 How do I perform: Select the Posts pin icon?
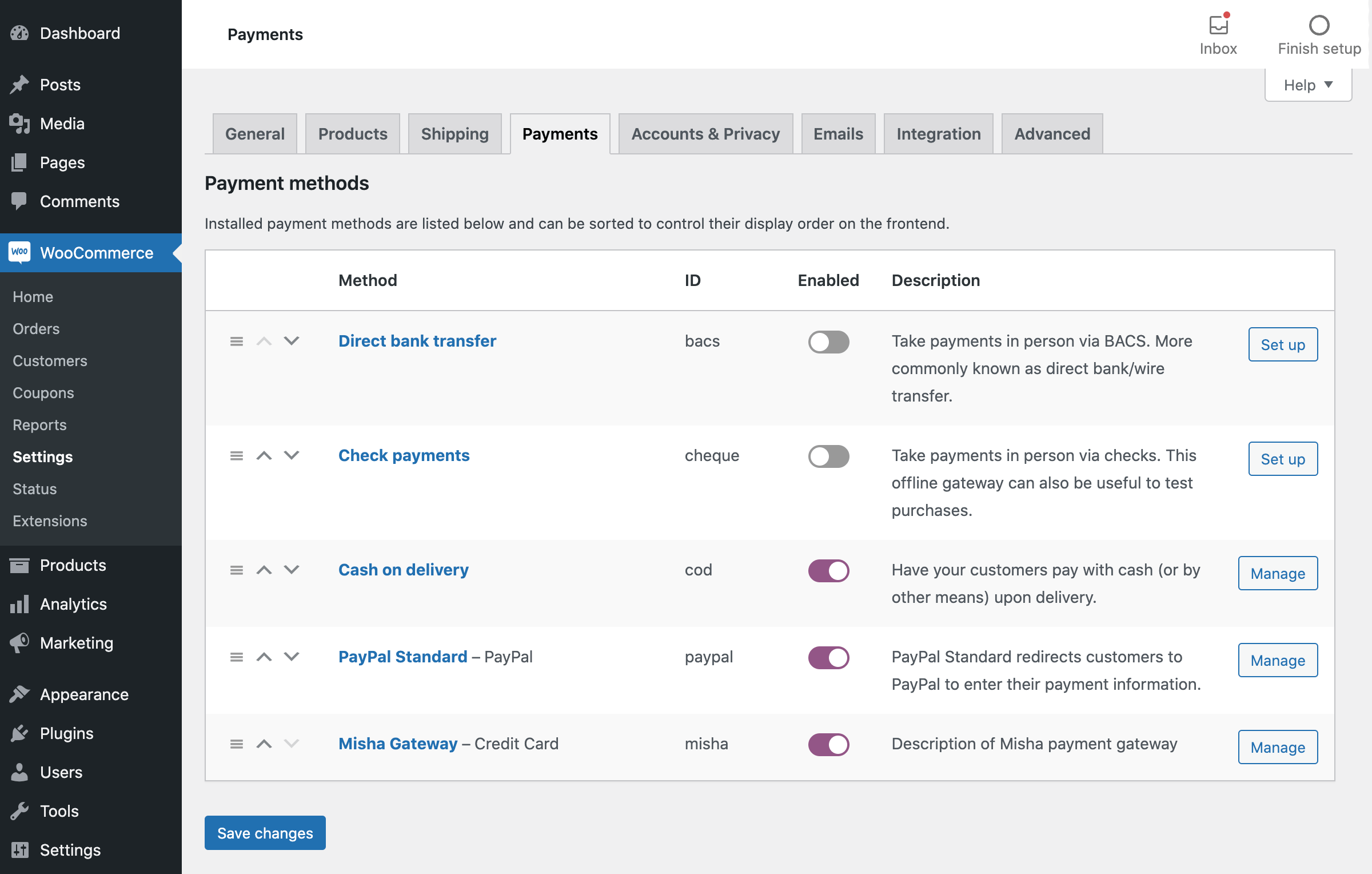click(19, 84)
